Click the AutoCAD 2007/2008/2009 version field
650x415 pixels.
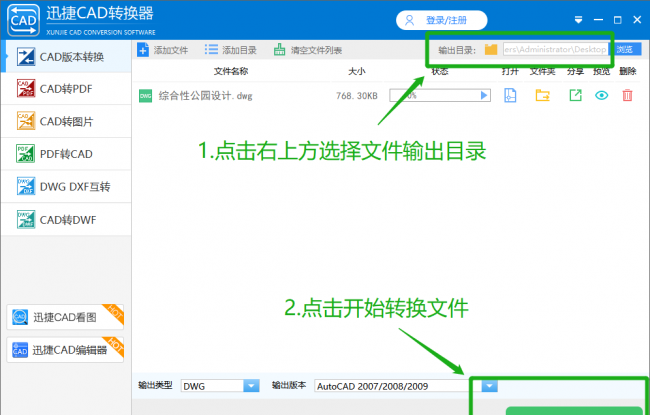coord(398,386)
